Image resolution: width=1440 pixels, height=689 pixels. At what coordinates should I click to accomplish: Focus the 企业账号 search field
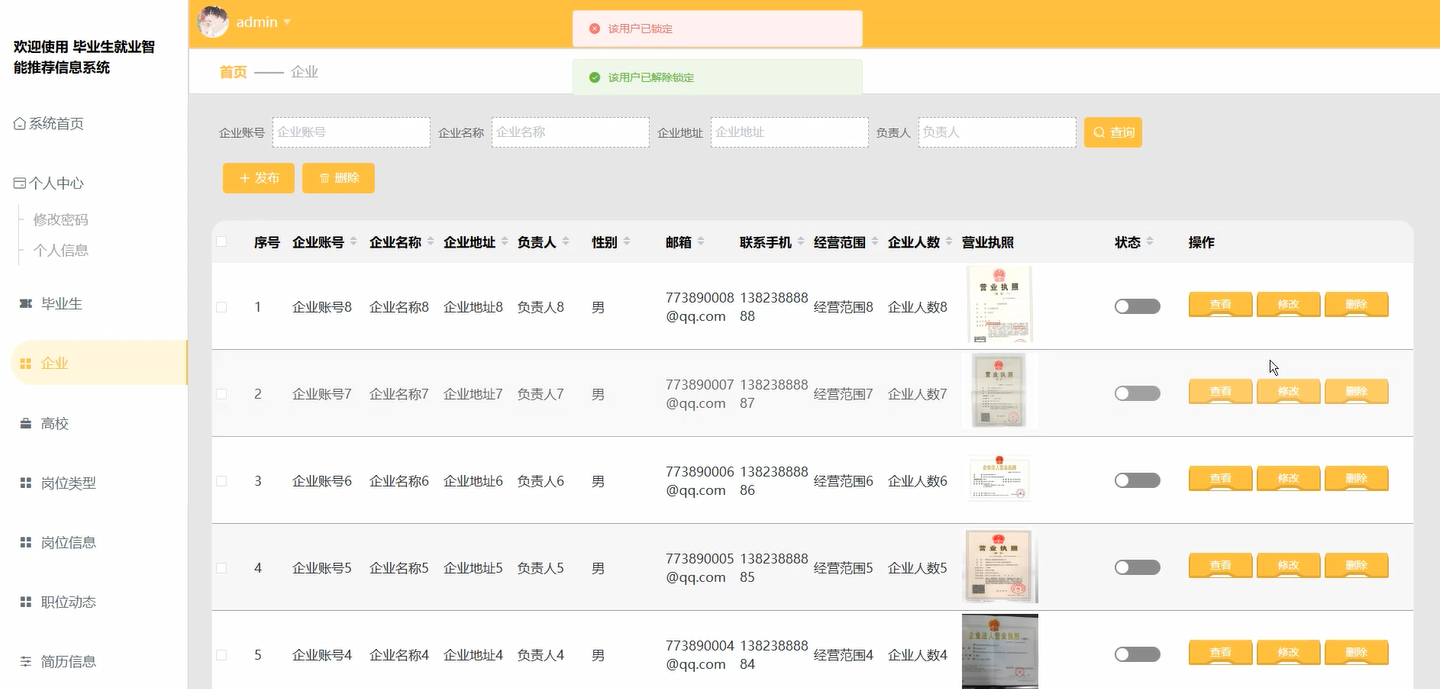[351, 132]
